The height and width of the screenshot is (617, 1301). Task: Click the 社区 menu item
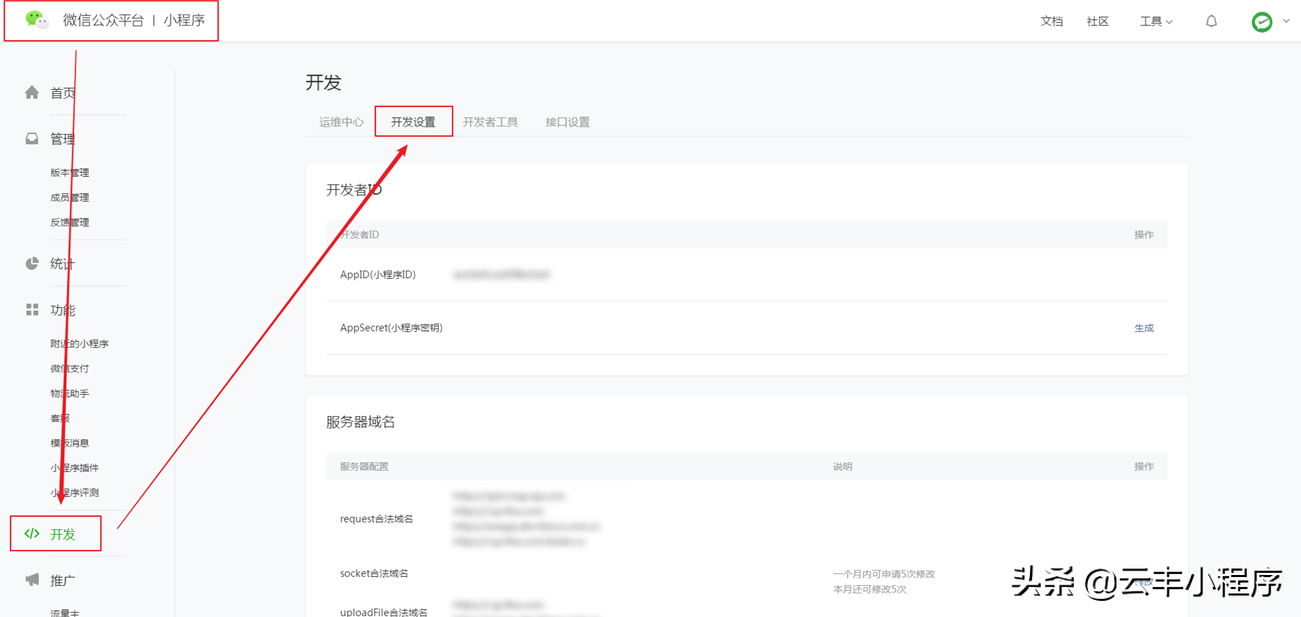tap(1097, 20)
